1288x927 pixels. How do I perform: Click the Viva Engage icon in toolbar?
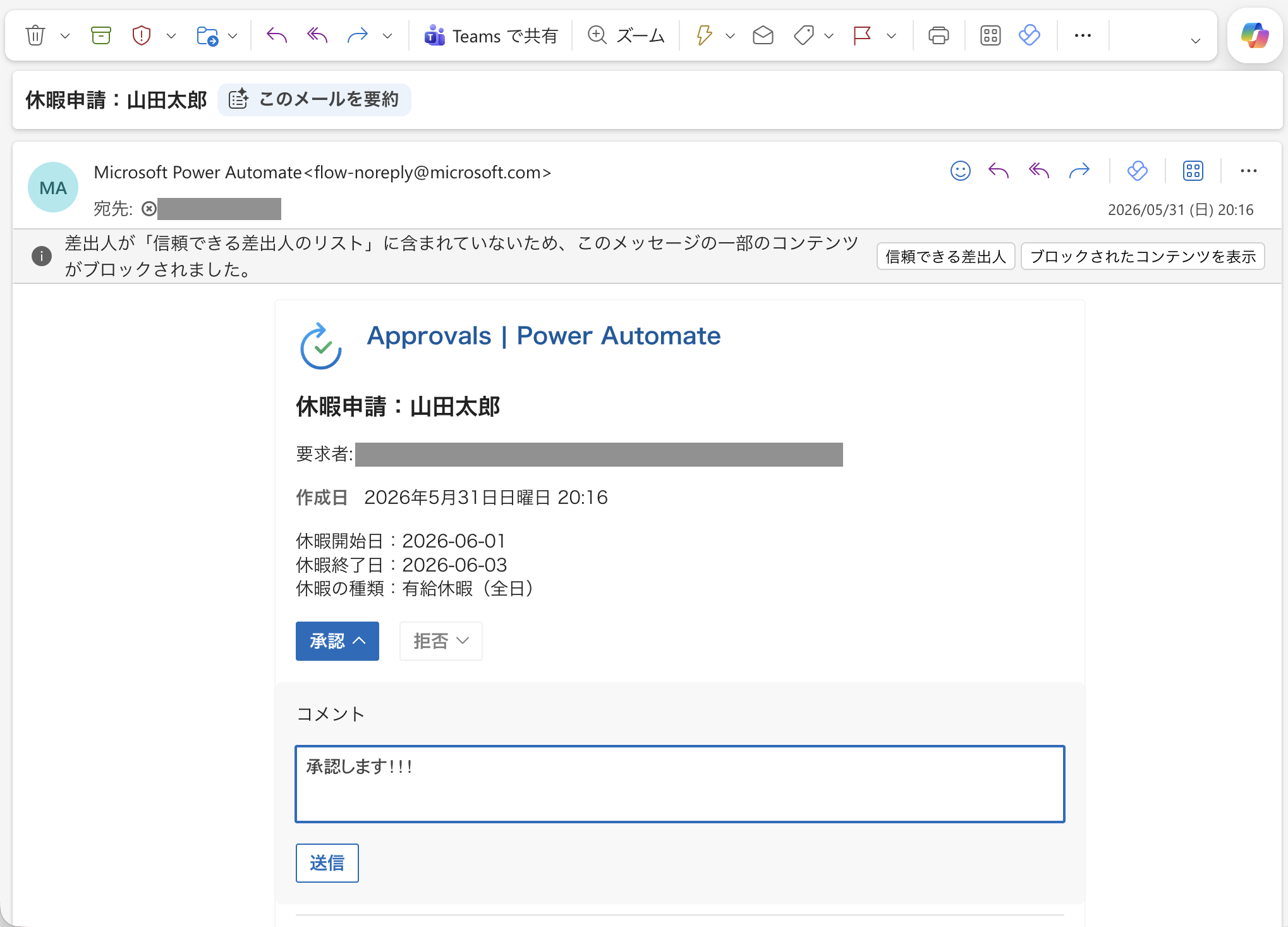[x=1030, y=35]
